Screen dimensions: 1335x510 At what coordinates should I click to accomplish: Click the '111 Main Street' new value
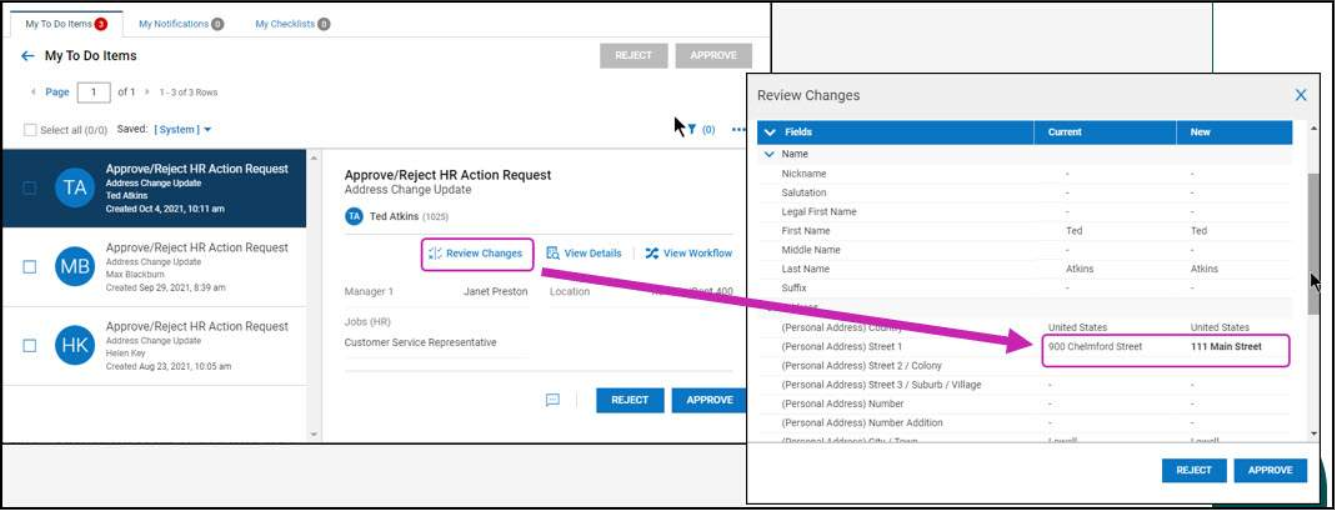(1226, 347)
